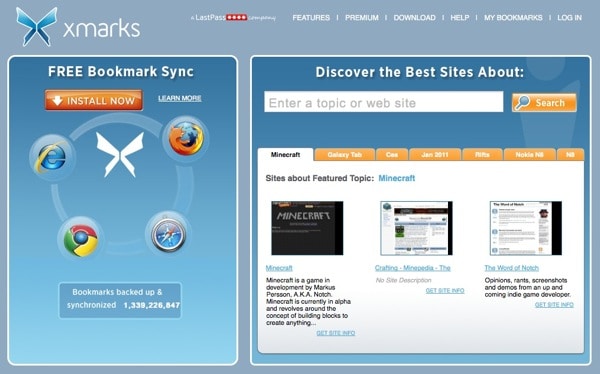Viewport: 600px width, 374px height.
Task: Click the Internet Explorer browser icon
Action: coord(52,156)
